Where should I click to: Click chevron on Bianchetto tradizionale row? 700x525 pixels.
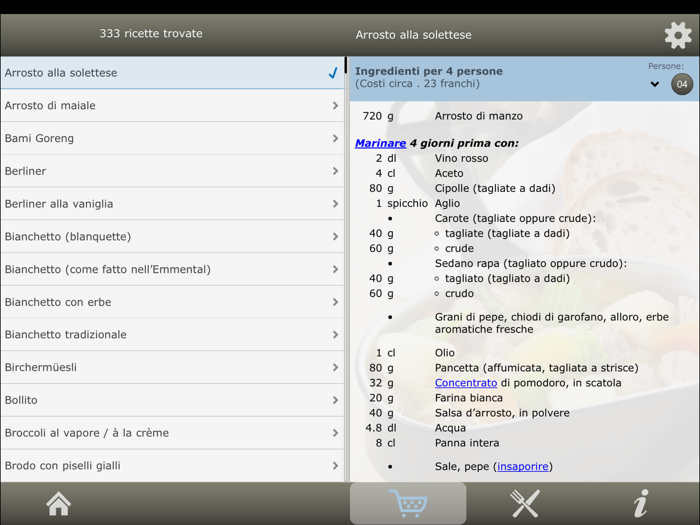pyautogui.click(x=335, y=334)
